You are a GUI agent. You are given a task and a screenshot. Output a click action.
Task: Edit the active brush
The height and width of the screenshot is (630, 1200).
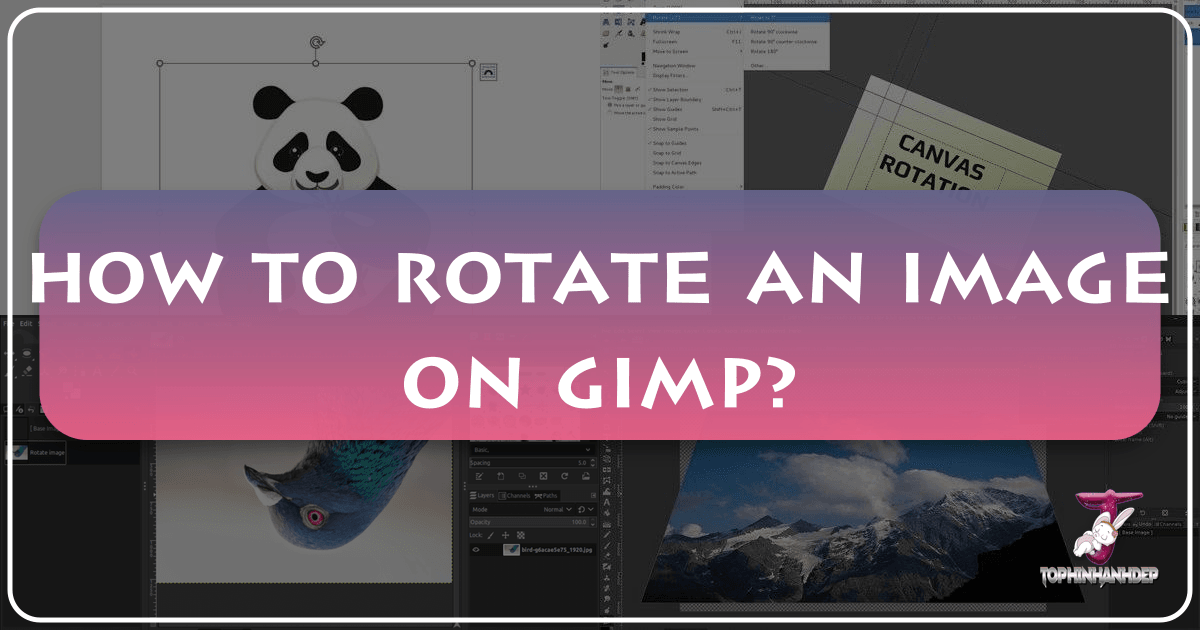479,476
